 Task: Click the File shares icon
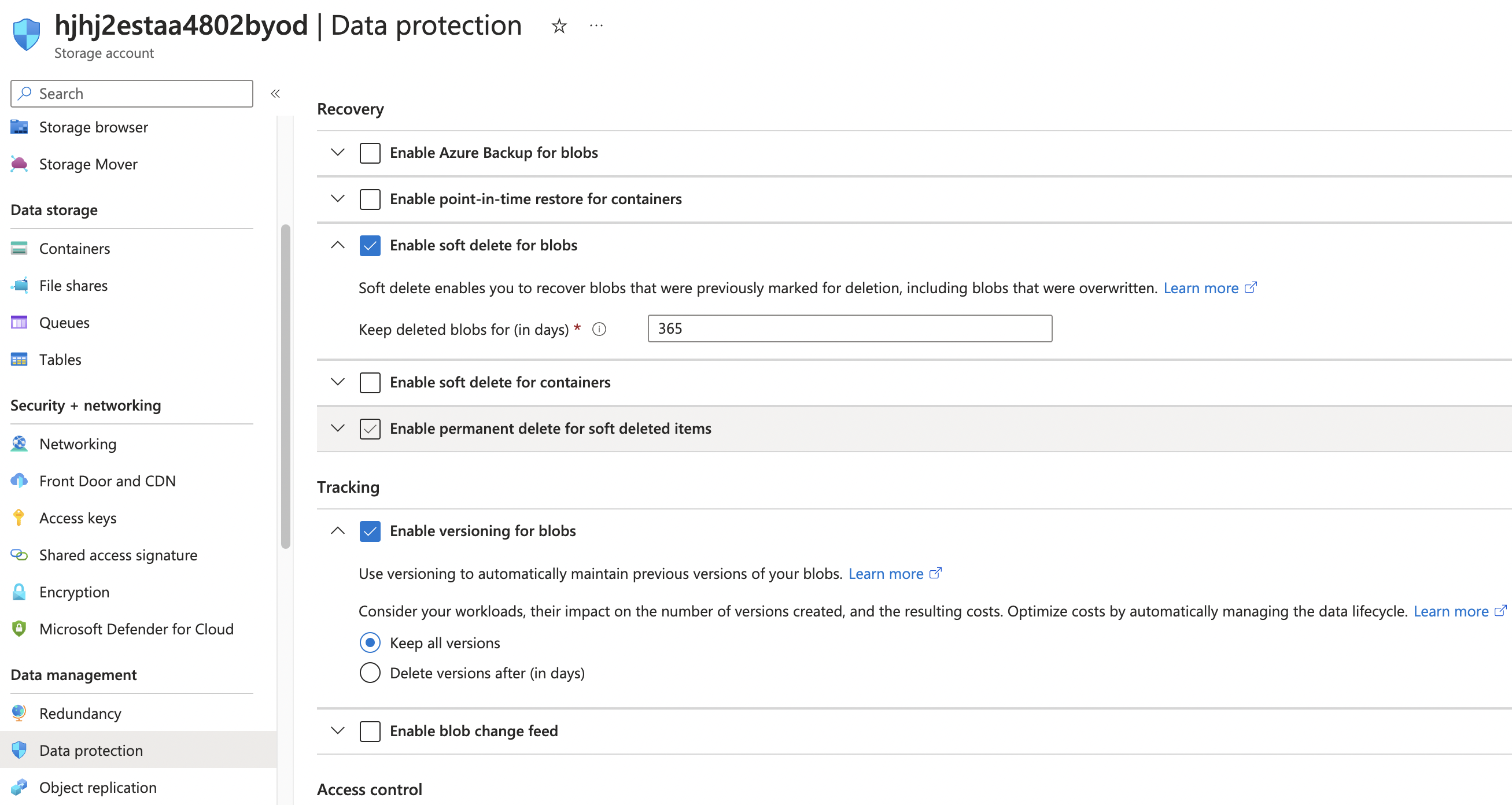[x=19, y=286]
